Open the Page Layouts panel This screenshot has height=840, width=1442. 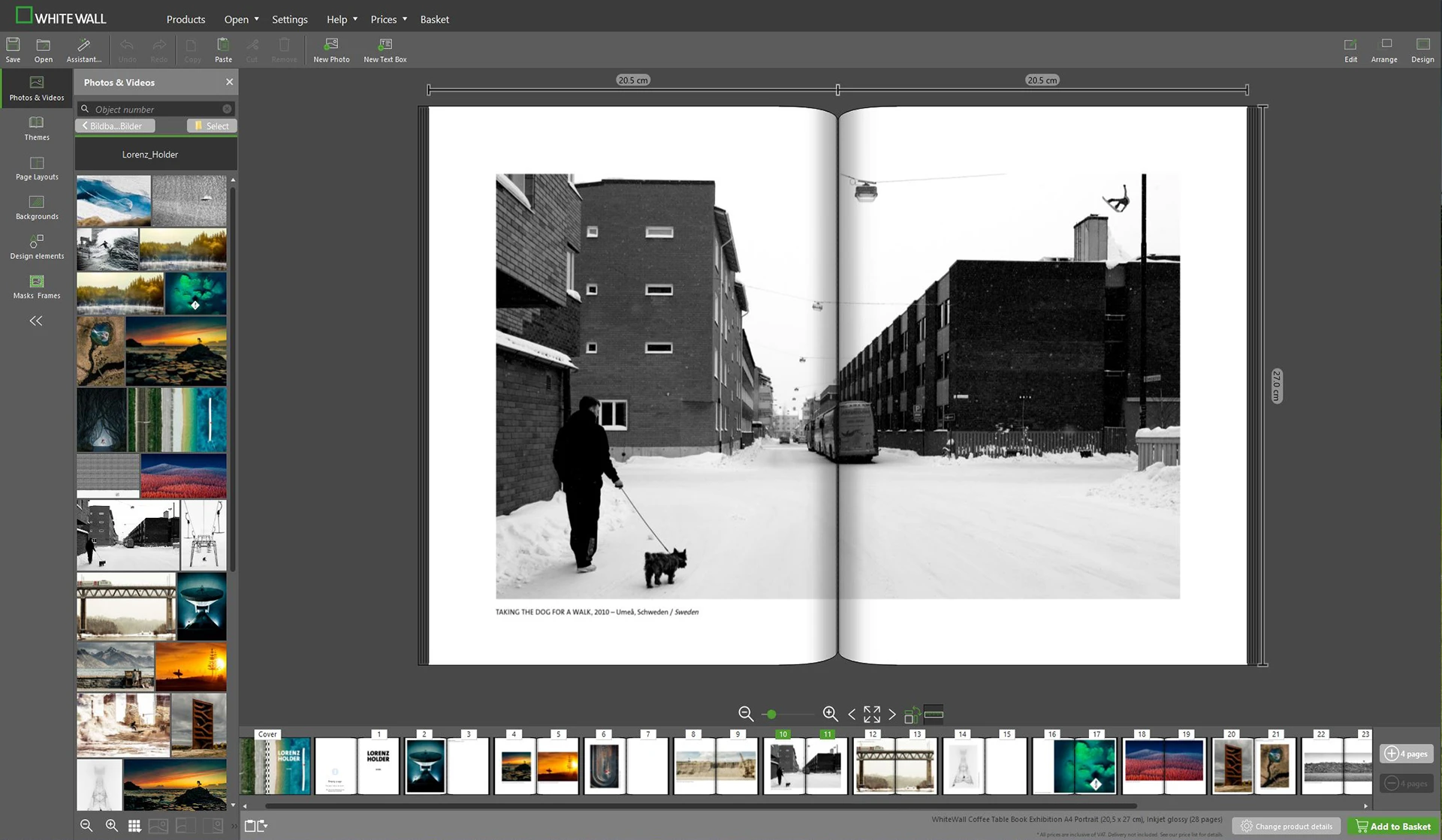coord(37,167)
